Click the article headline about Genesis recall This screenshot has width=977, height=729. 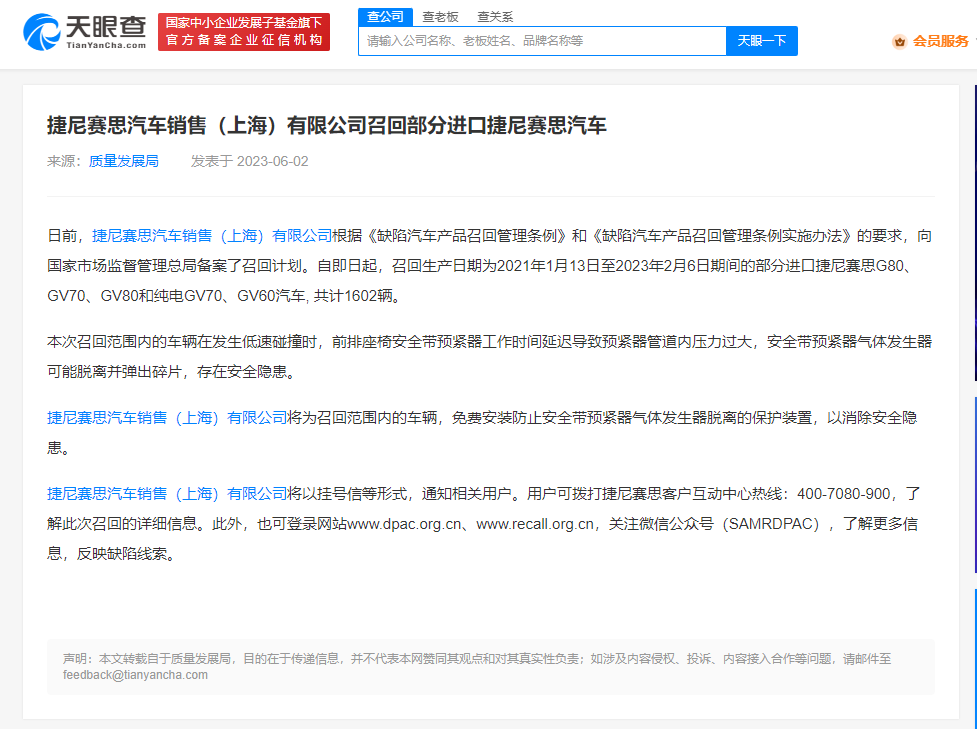coord(326,125)
